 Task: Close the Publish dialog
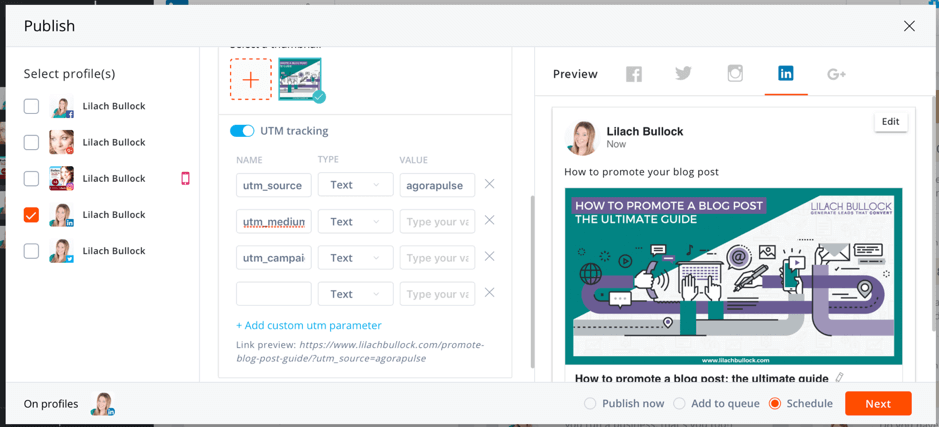909,26
